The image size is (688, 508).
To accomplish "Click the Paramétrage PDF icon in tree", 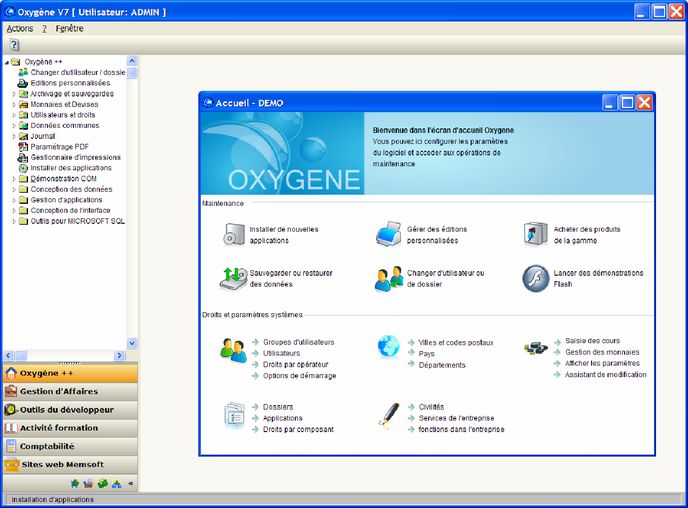I will [x=23, y=147].
